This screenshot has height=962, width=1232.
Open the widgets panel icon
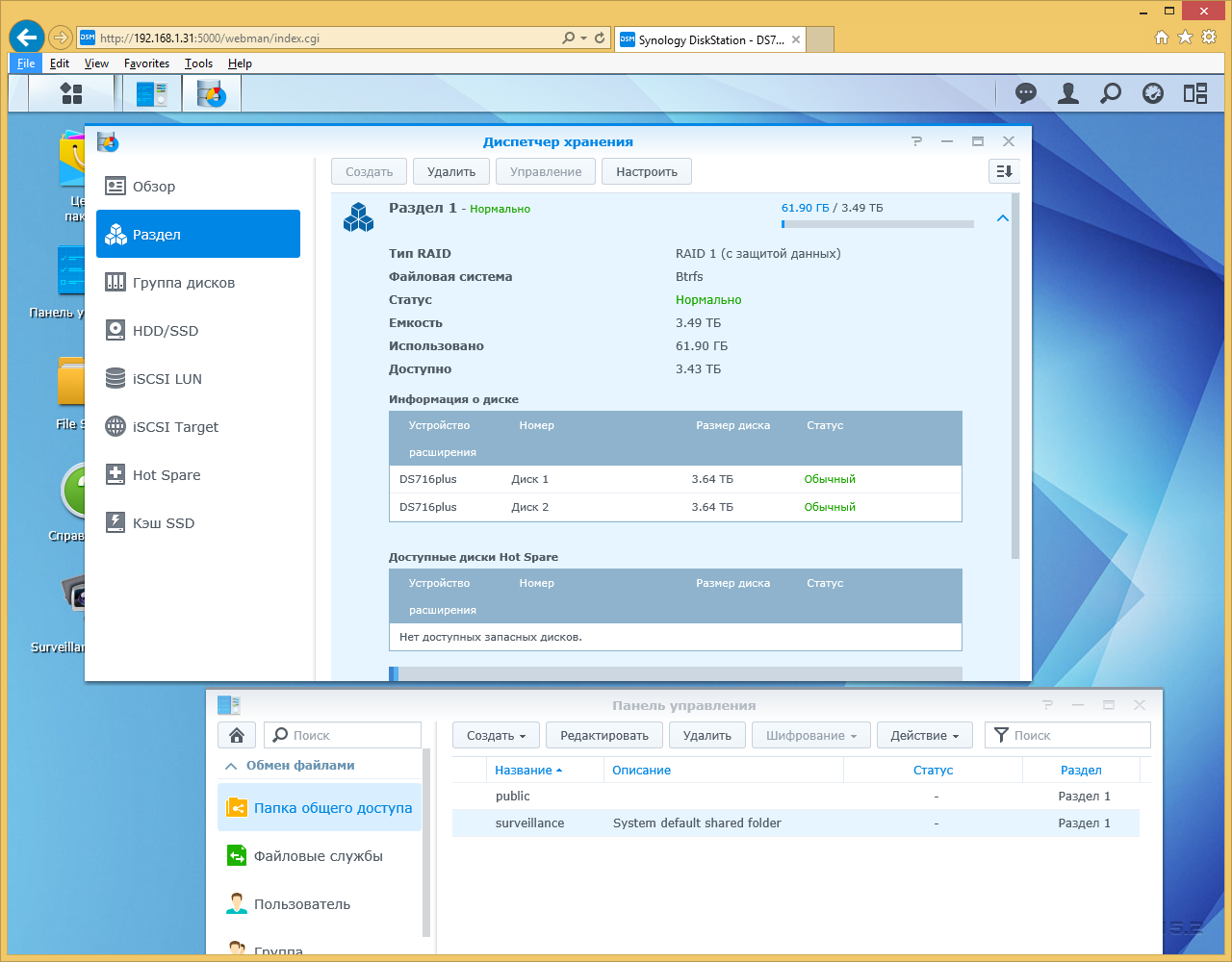coord(1195,93)
